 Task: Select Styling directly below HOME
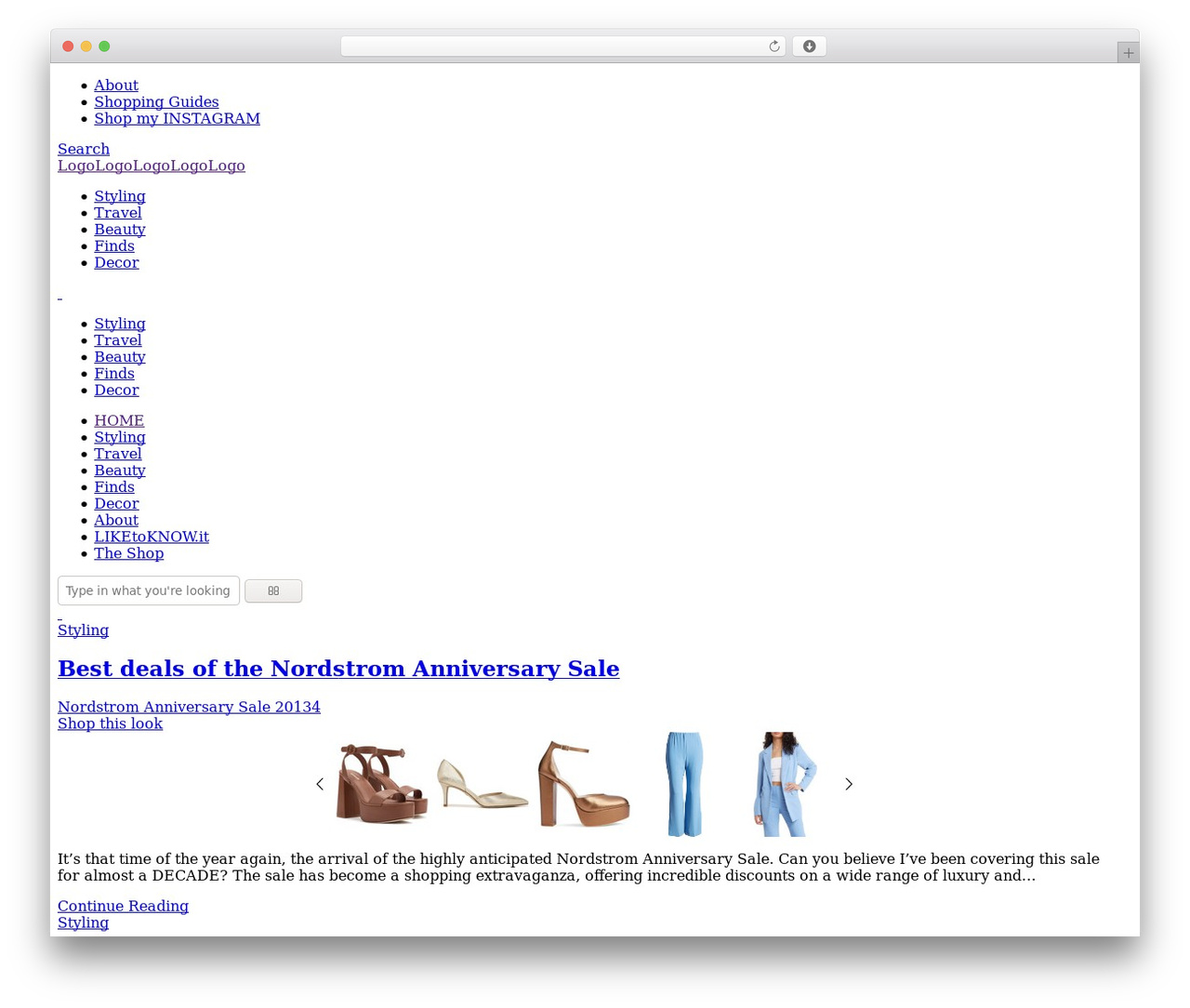[x=120, y=438]
